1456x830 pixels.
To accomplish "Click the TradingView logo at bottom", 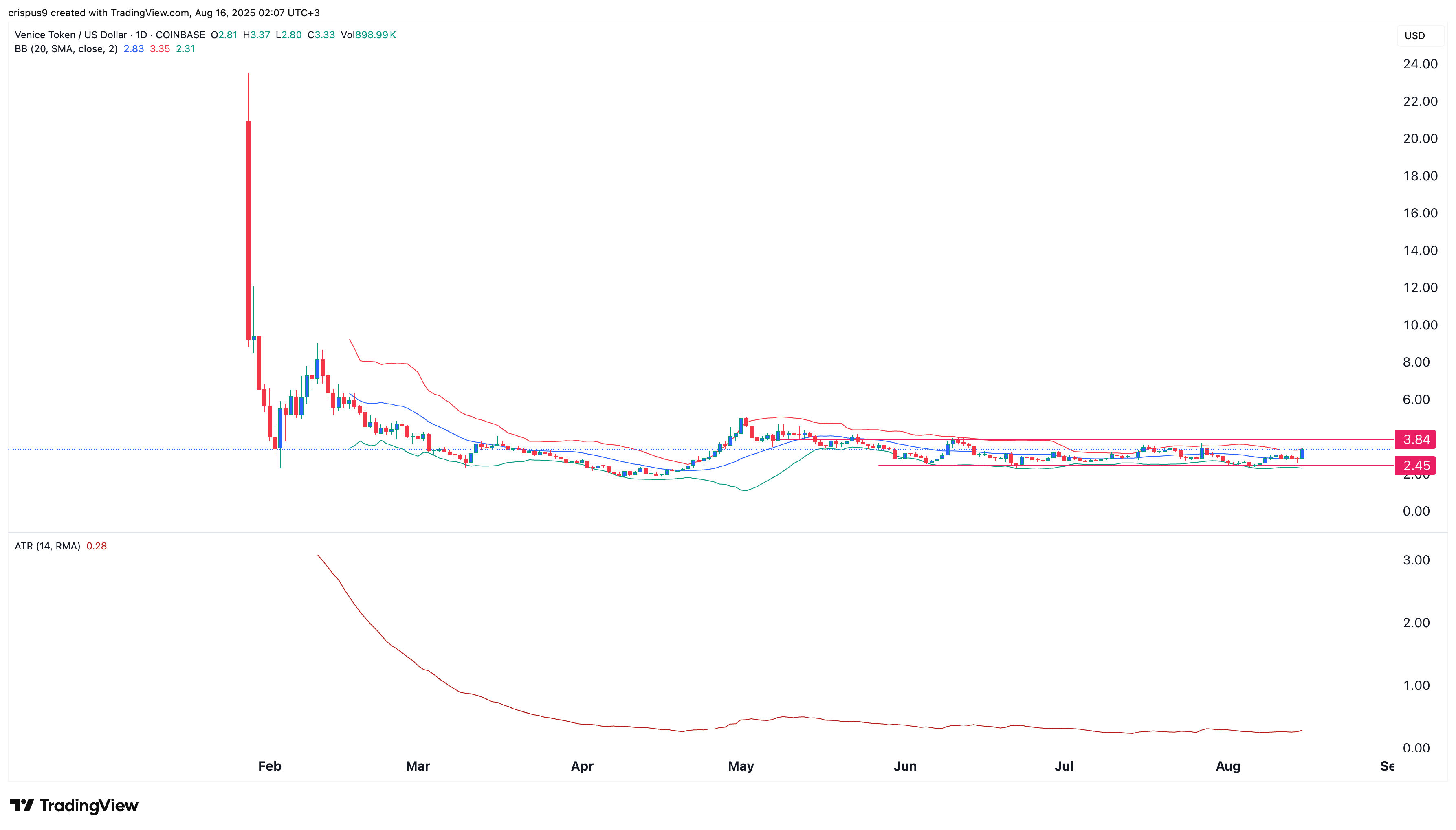I will (x=74, y=806).
